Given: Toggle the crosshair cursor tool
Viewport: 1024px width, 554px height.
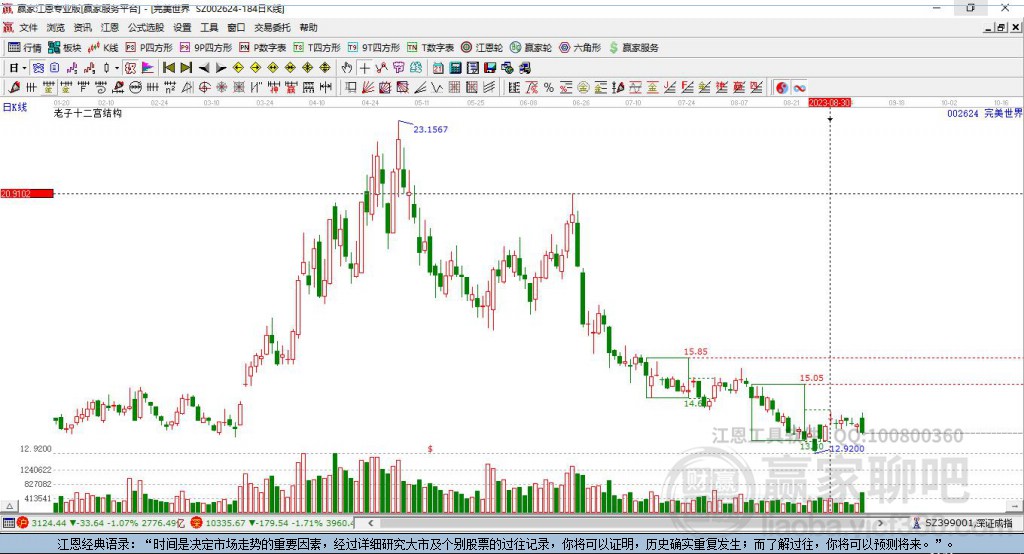Looking at the screenshot, I should coord(364,68).
